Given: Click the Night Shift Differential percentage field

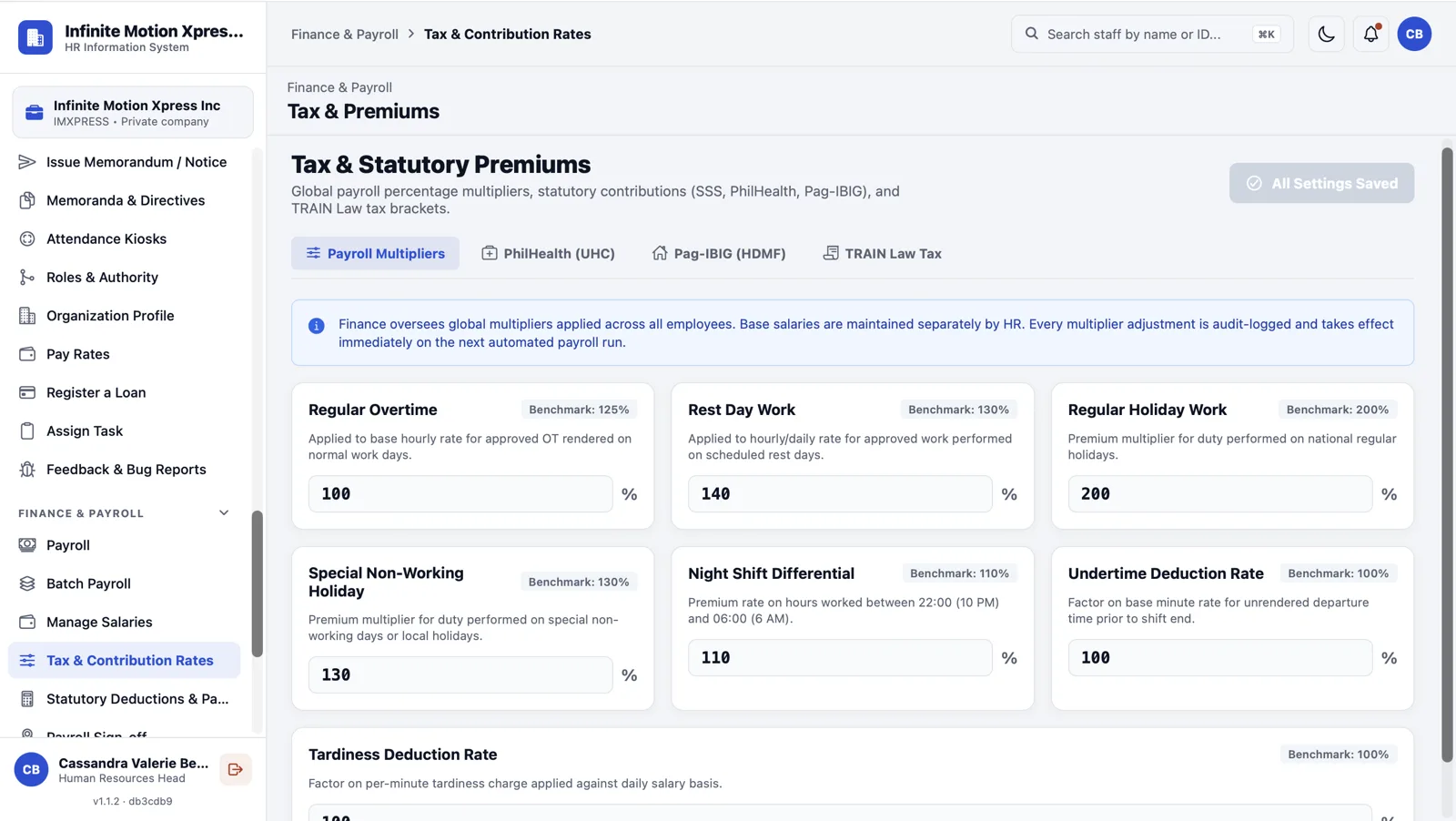Looking at the screenshot, I should (x=840, y=657).
